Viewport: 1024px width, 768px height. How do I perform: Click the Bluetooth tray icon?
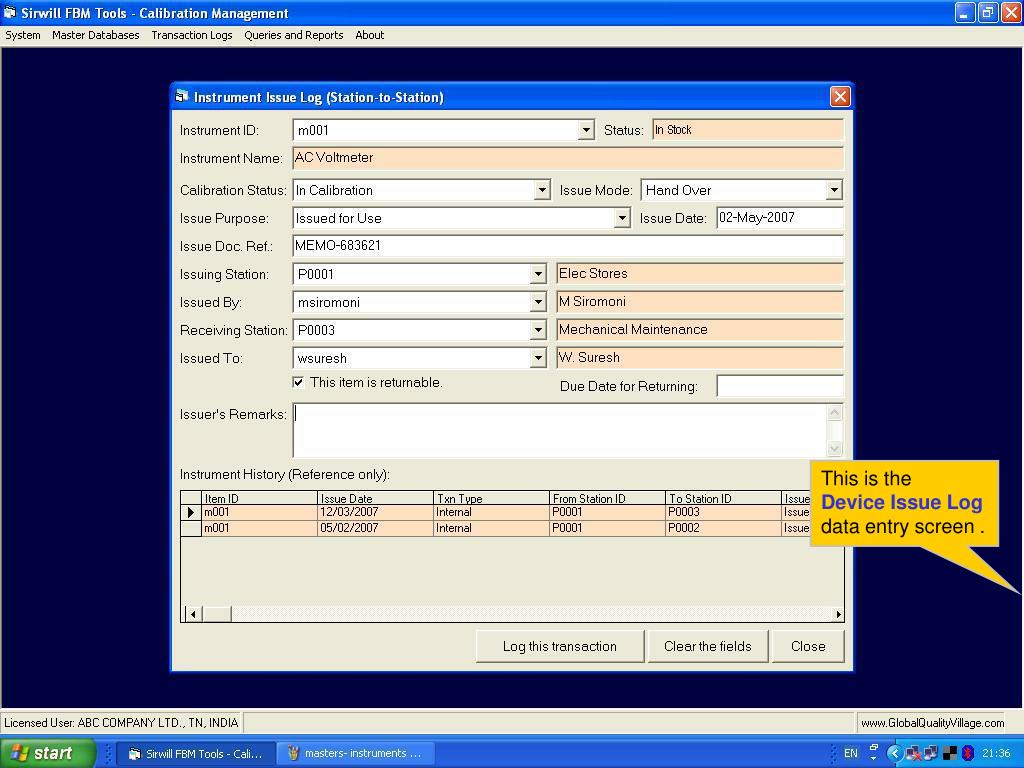[x=968, y=754]
